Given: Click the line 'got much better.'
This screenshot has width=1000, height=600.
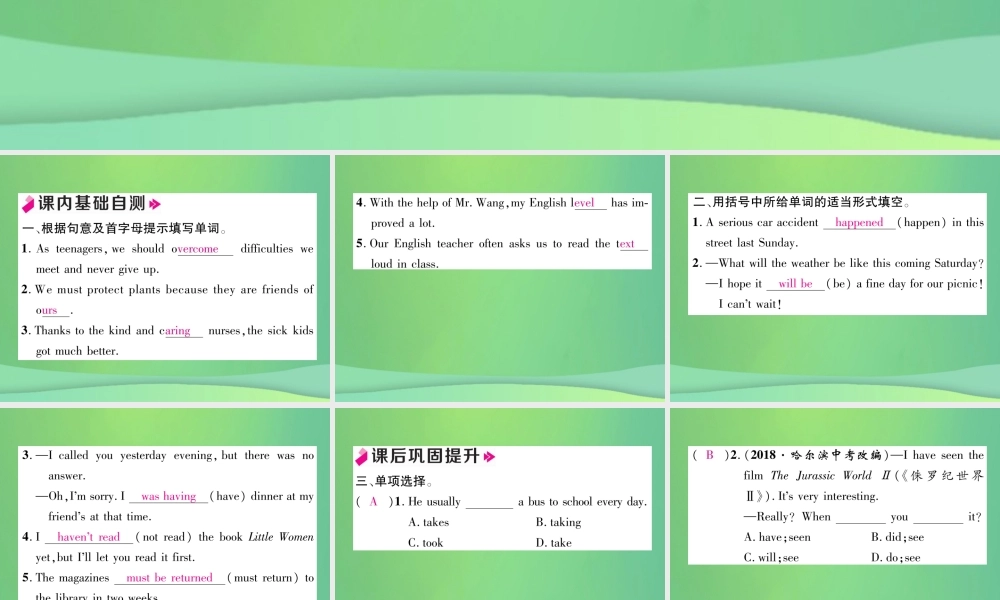Looking at the screenshot, I should click(77, 351).
